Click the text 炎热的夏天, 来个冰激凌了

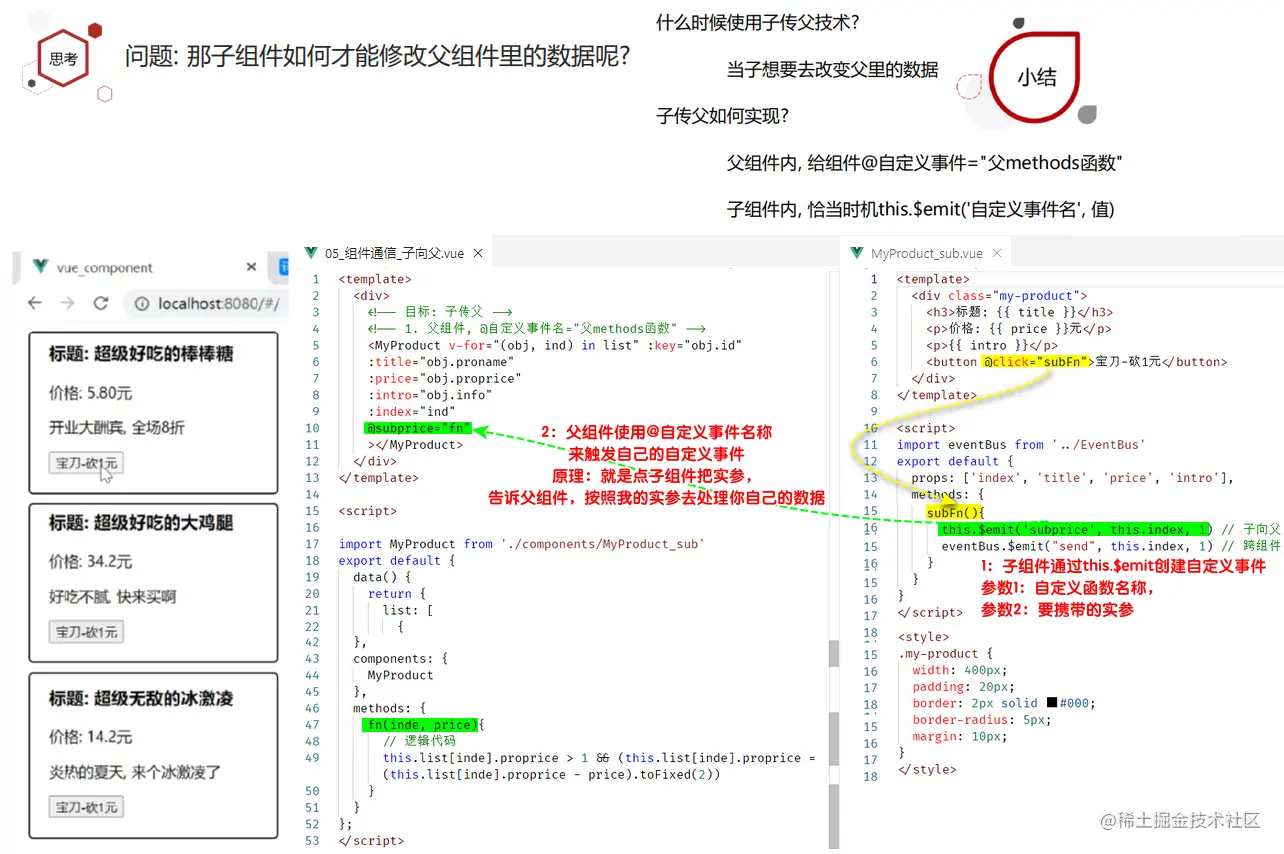pos(134,772)
